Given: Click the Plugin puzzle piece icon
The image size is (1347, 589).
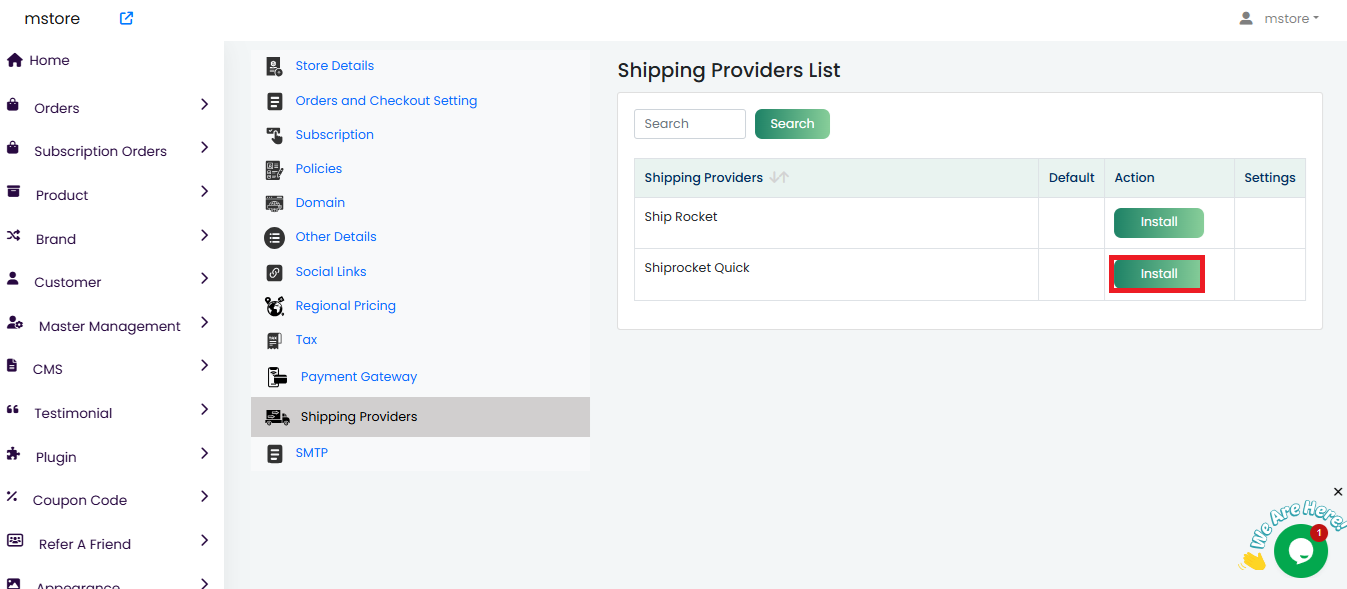Looking at the screenshot, I should point(13,454).
